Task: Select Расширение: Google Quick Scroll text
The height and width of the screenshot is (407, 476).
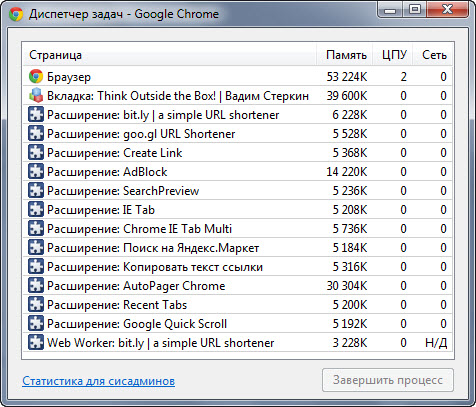Action: (137, 324)
